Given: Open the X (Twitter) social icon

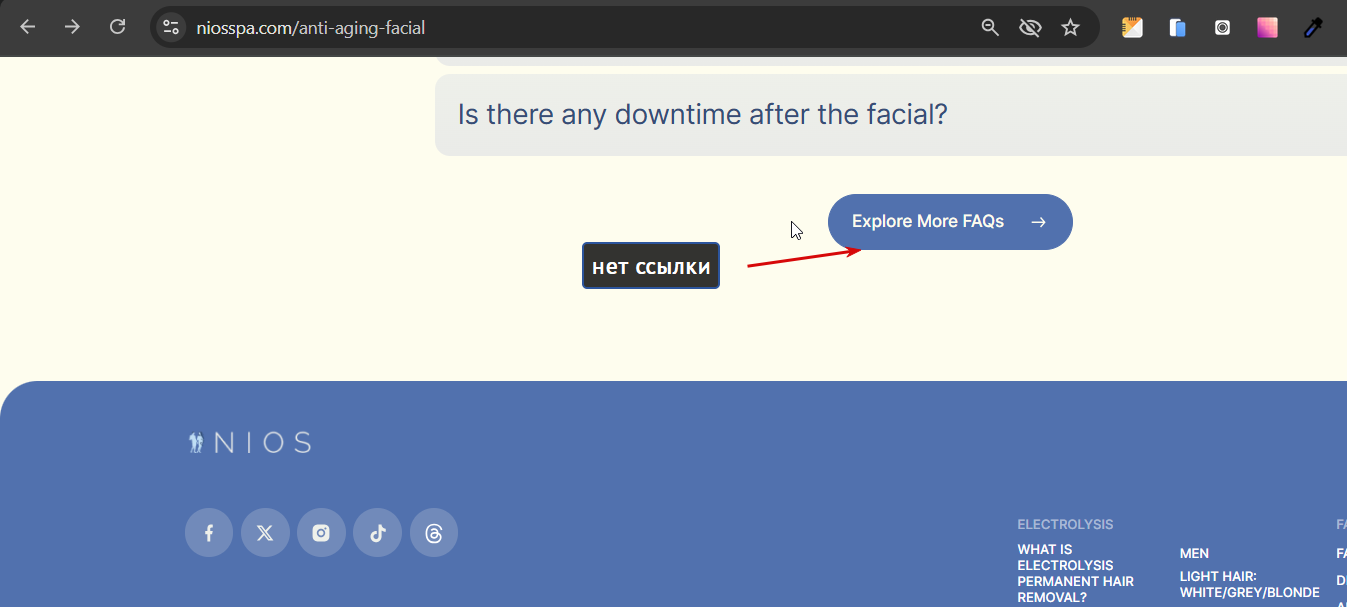Looking at the screenshot, I should click(x=265, y=532).
